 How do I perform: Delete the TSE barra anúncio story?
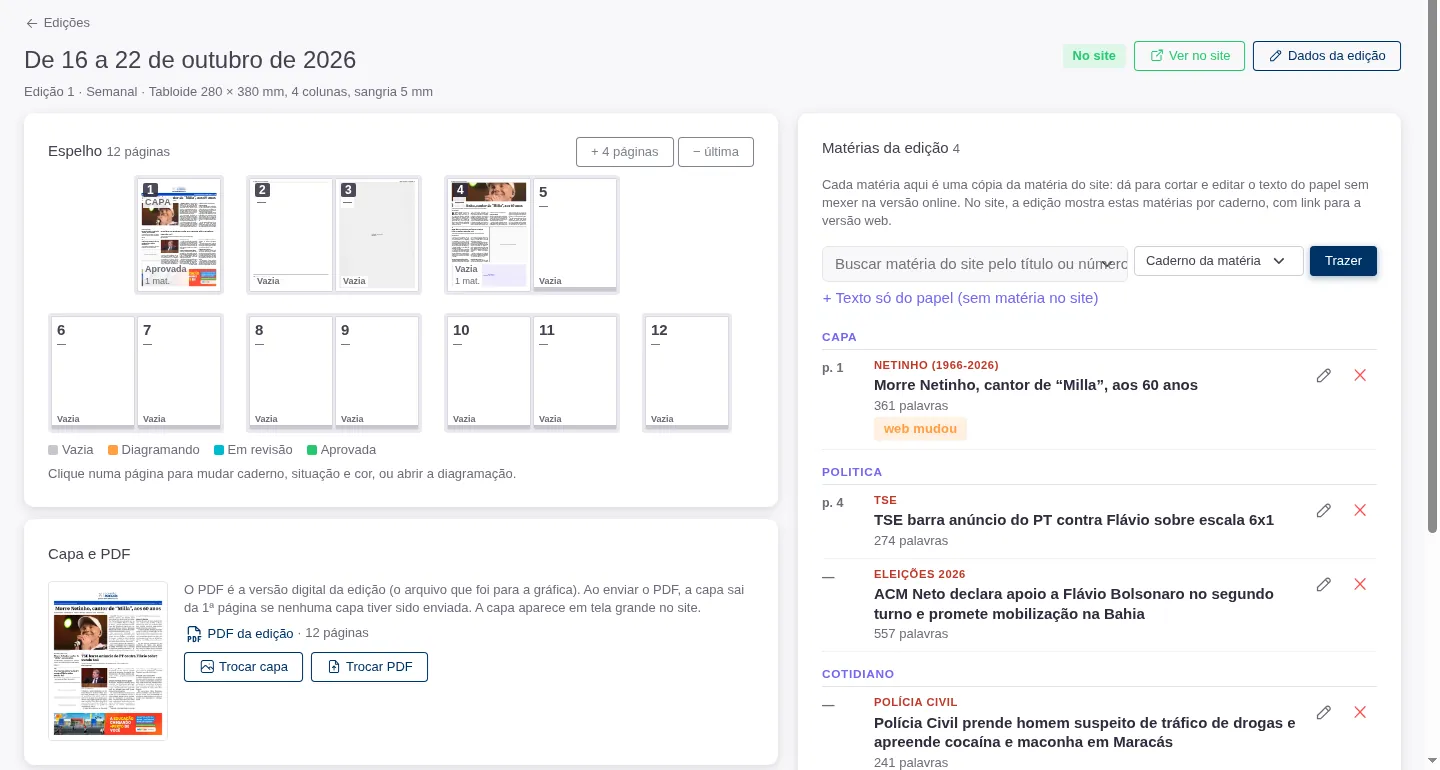1360,510
